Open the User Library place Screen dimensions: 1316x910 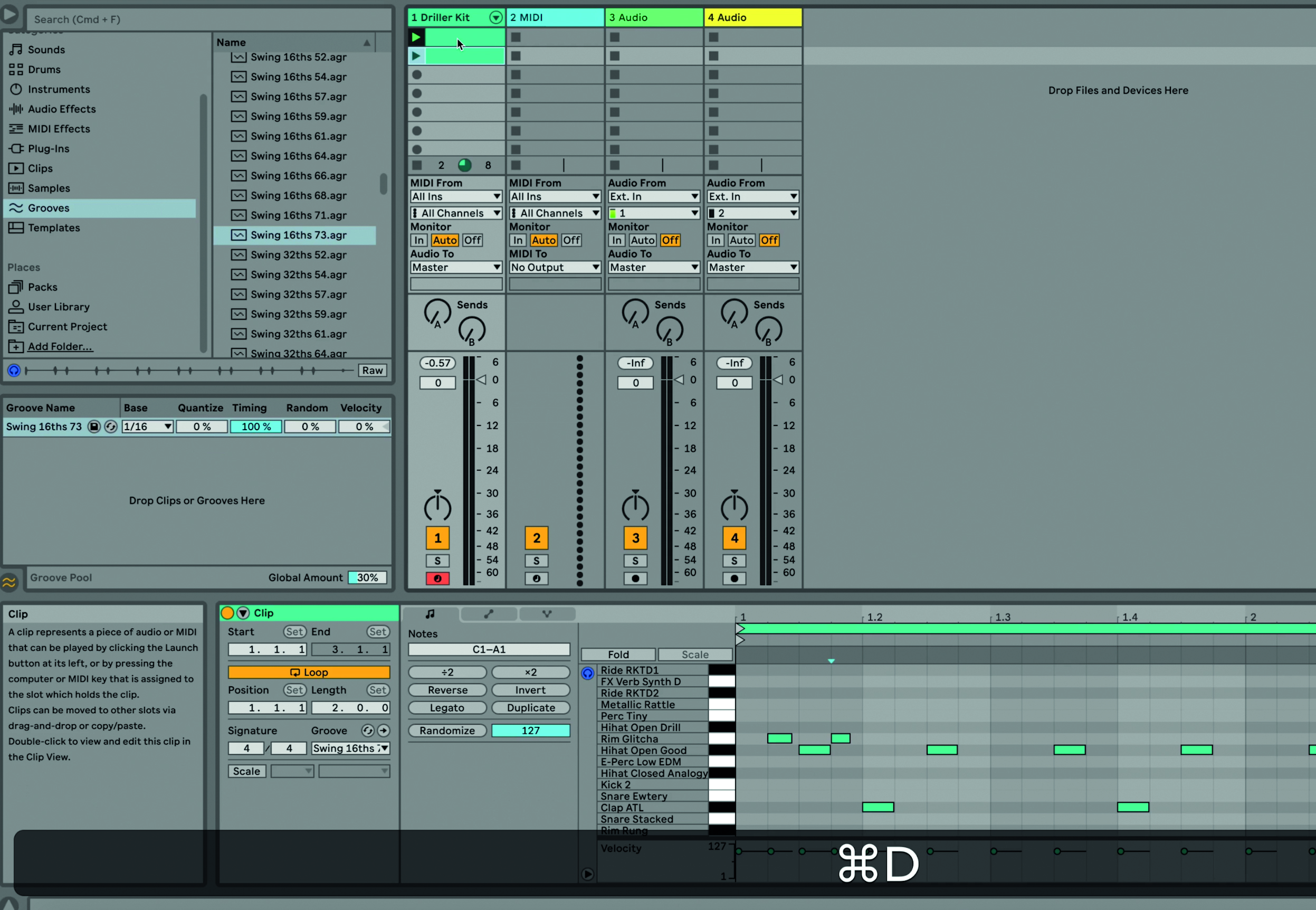point(59,307)
